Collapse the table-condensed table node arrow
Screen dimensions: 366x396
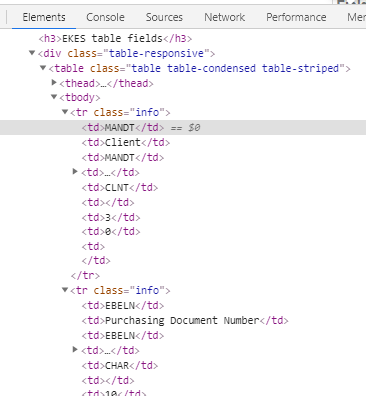[x=43, y=68]
